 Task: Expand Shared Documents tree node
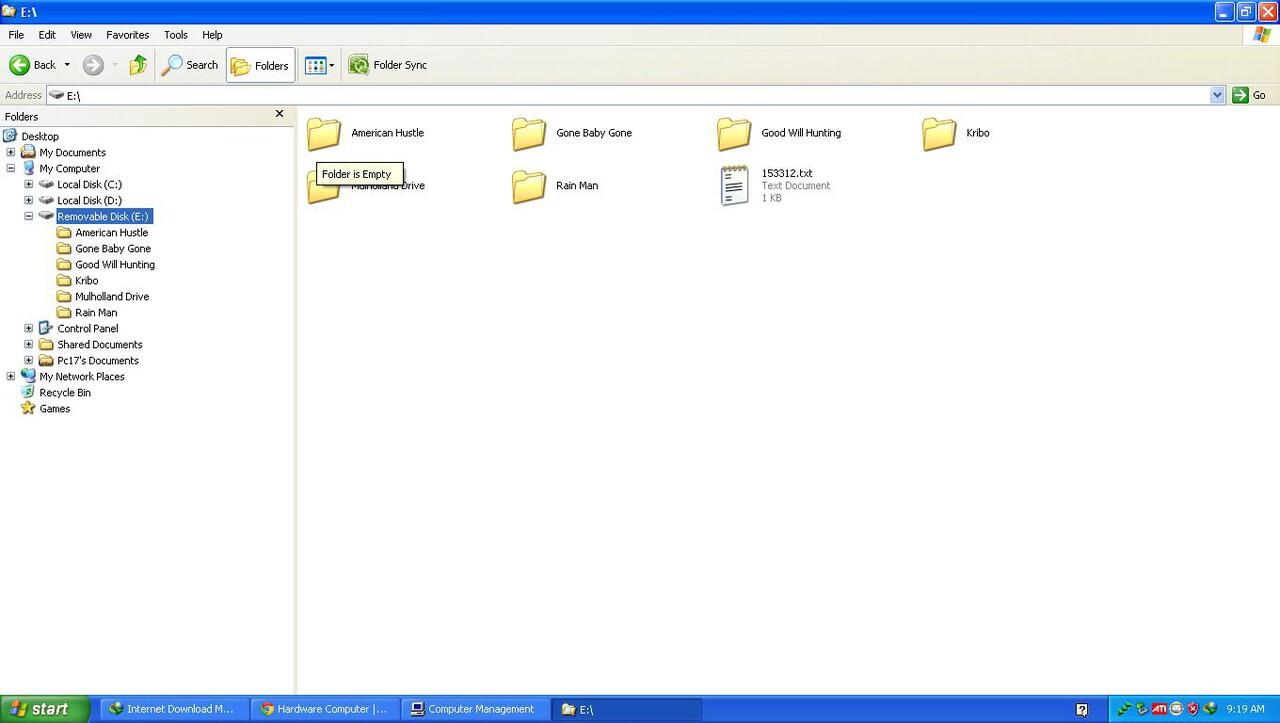click(29, 345)
